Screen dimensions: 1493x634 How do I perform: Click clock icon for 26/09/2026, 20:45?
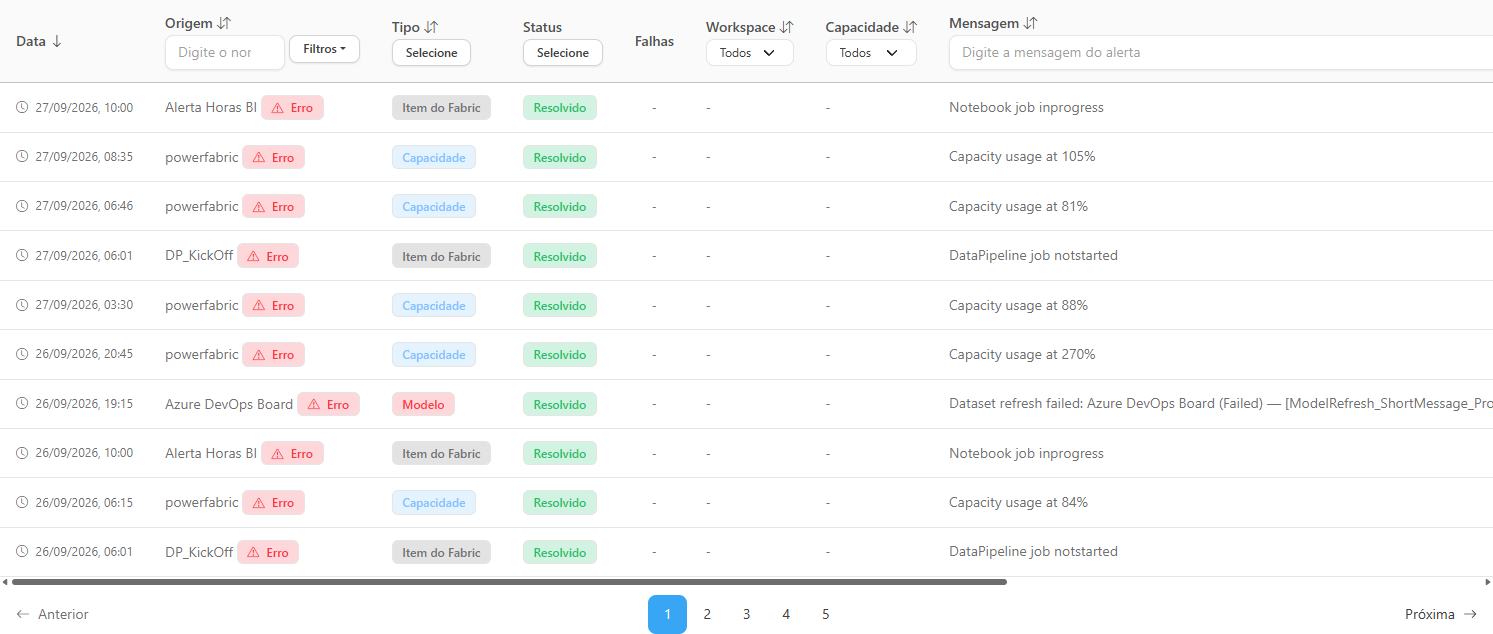click(x=22, y=354)
